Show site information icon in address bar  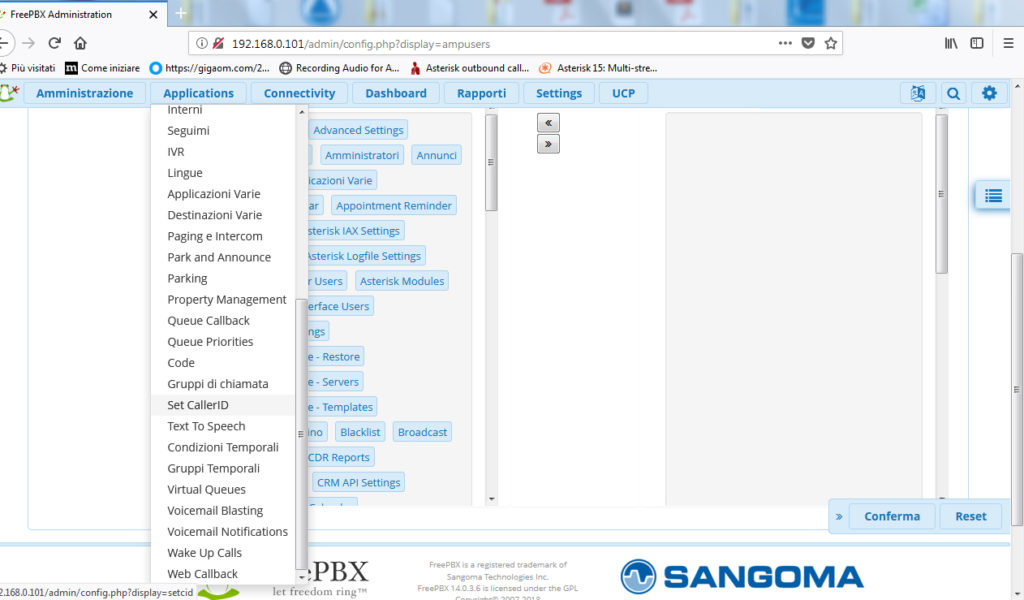coord(202,43)
